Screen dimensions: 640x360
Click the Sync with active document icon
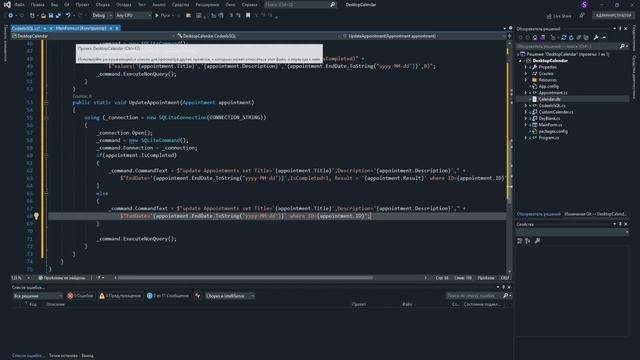click(x=564, y=38)
